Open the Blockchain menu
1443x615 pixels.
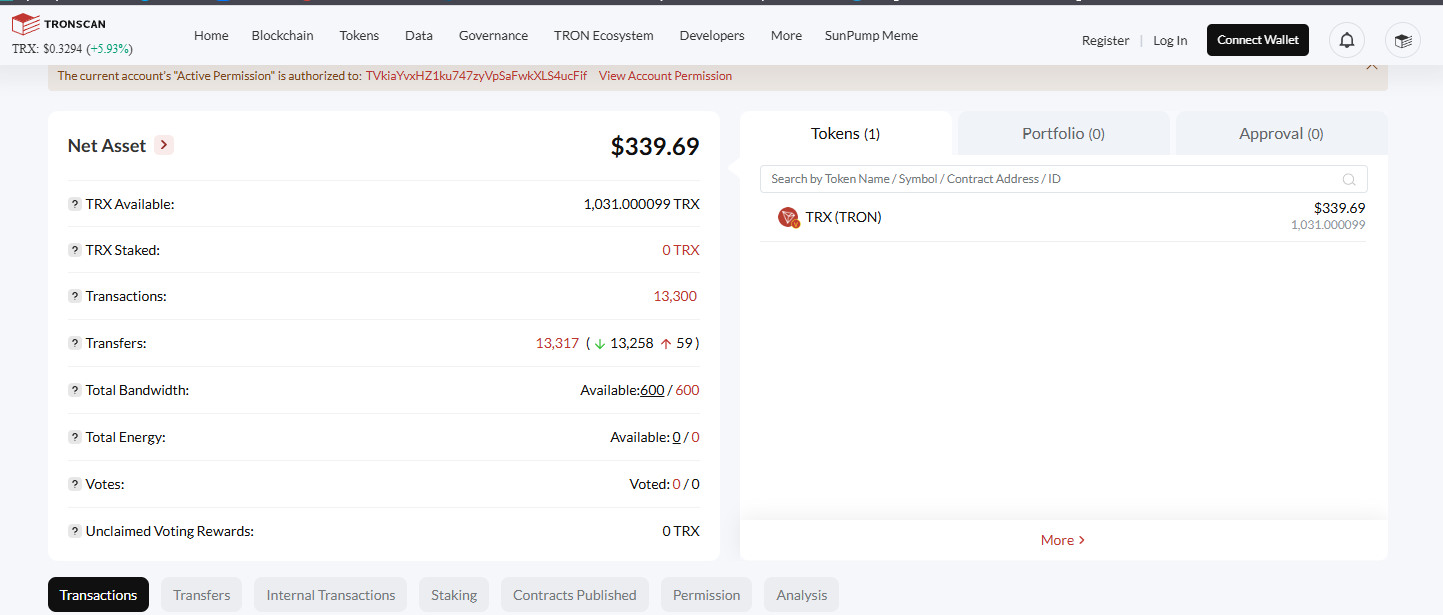282,35
